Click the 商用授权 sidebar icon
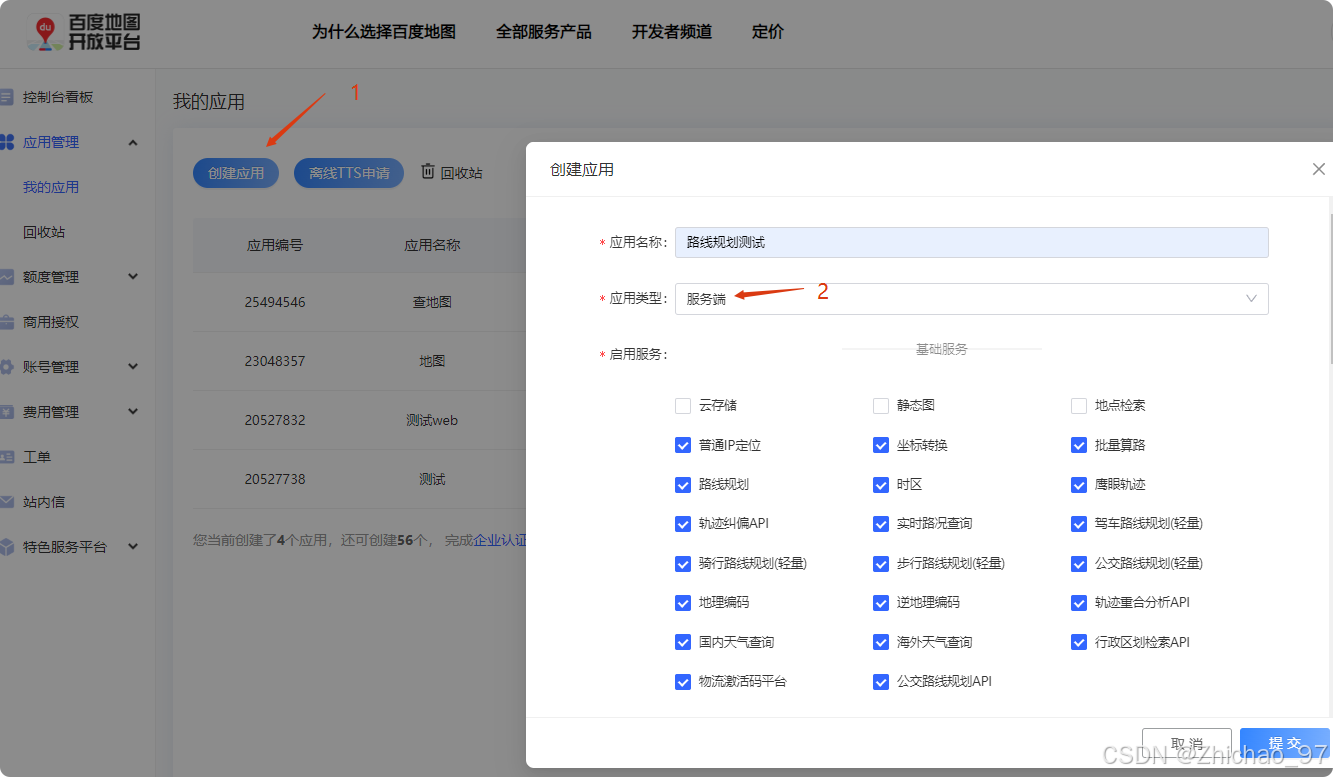Image resolution: width=1333 pixels, height=777 pixels. point(7,322)
